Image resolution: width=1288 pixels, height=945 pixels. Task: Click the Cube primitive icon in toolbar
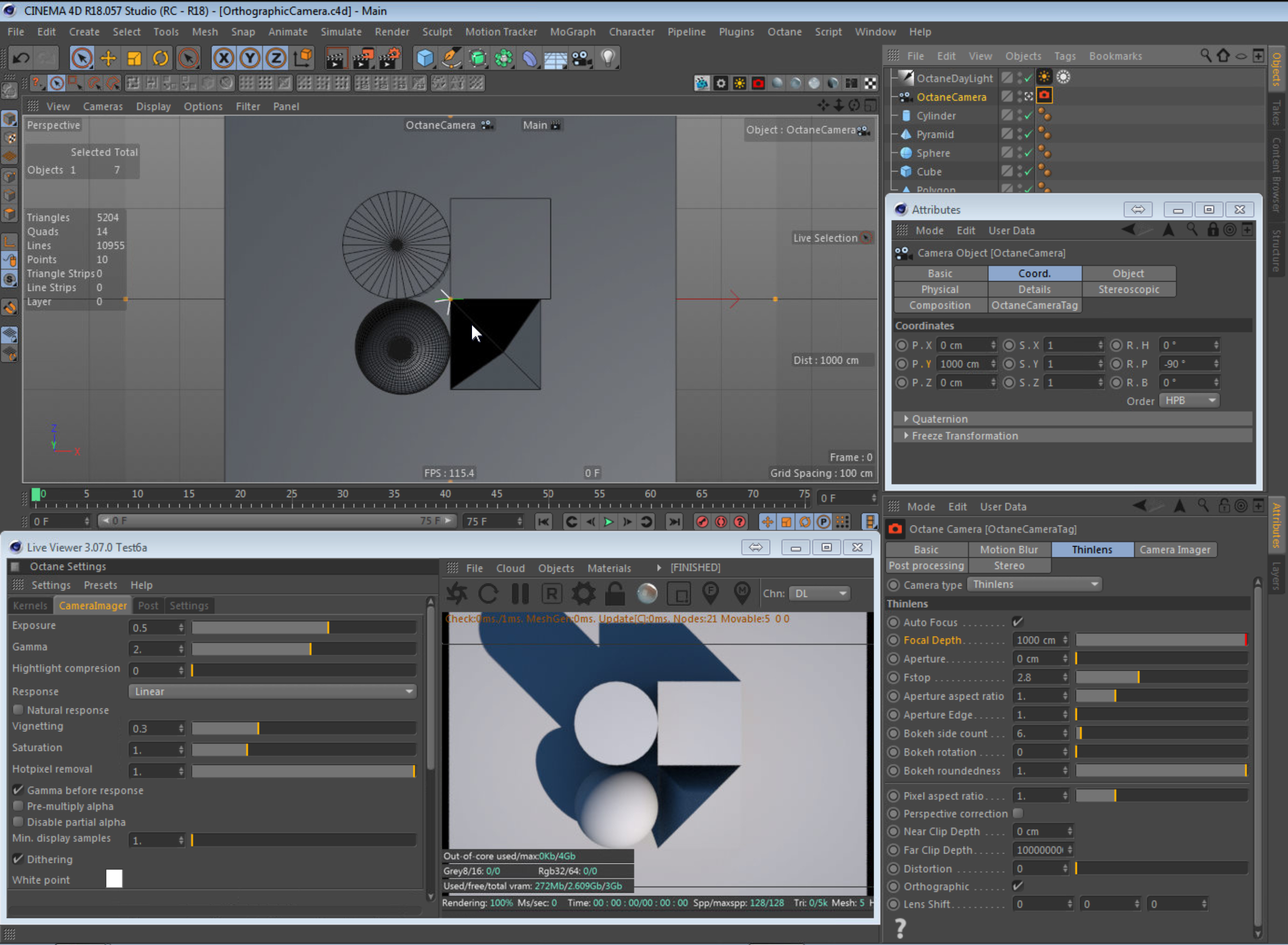pyautogui.click(x=425, y=58)
